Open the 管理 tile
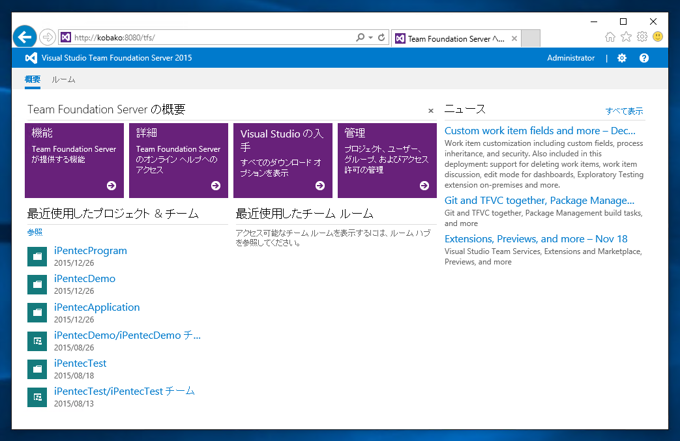The height and width of the screenshot is (441, 680). point(387,160)
